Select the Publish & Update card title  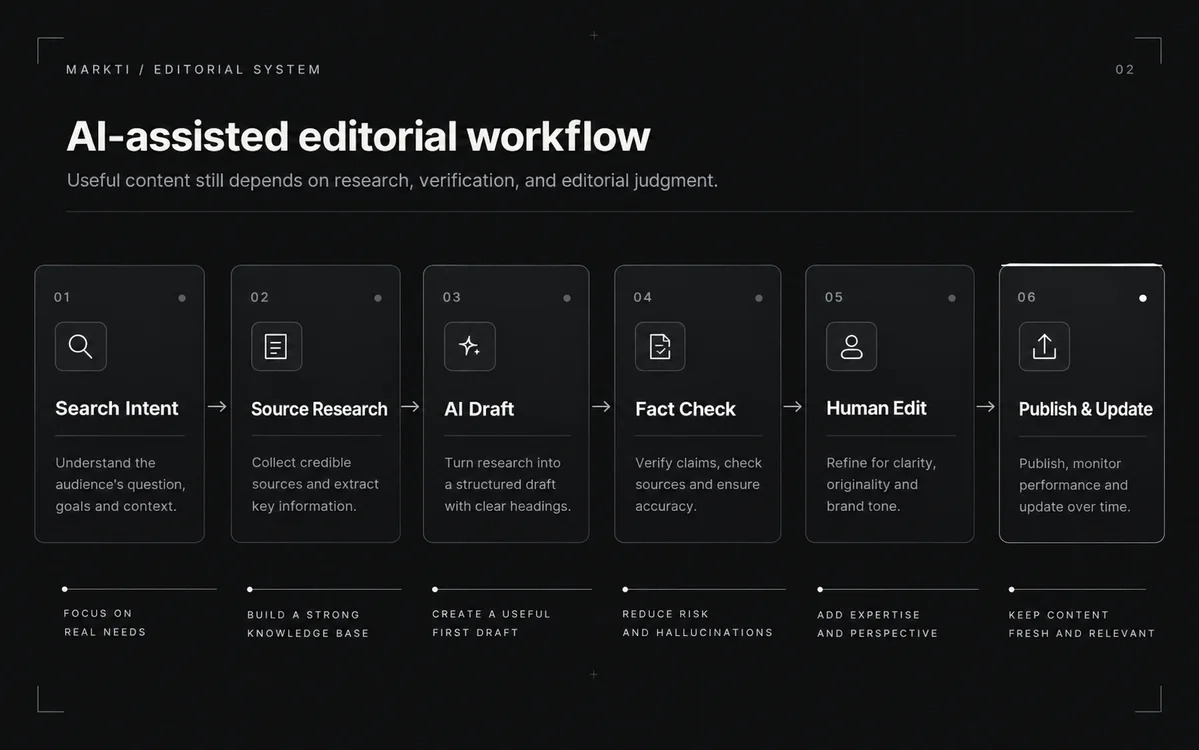[1085, 409]
